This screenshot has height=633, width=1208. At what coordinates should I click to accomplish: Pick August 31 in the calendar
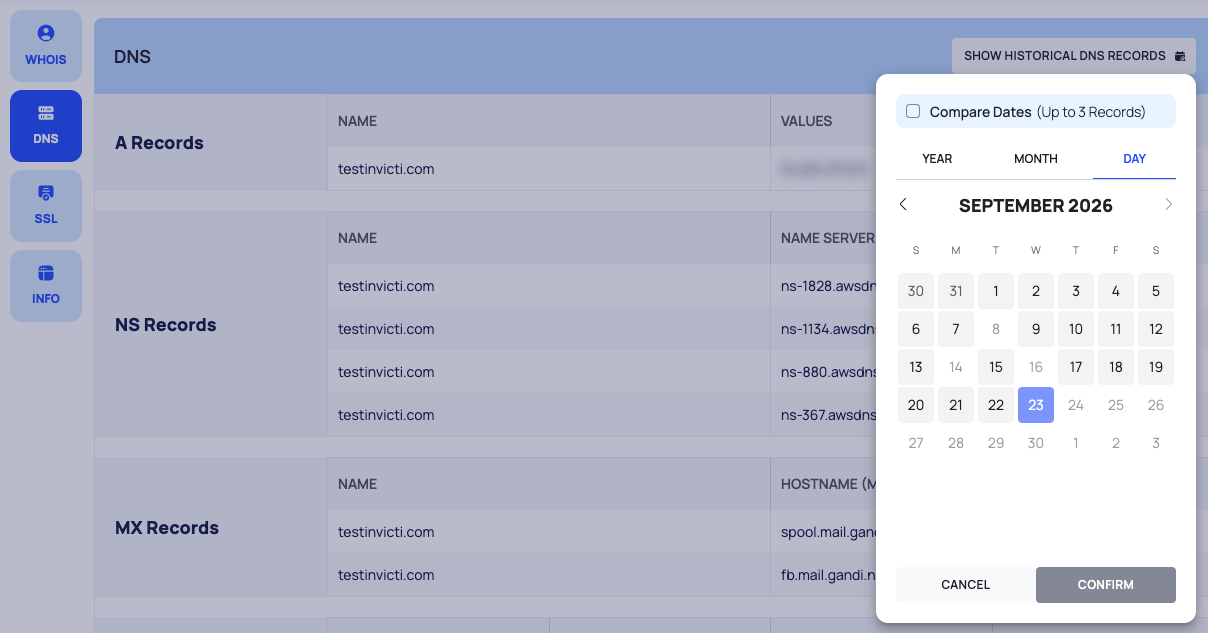tap(956, 291)
